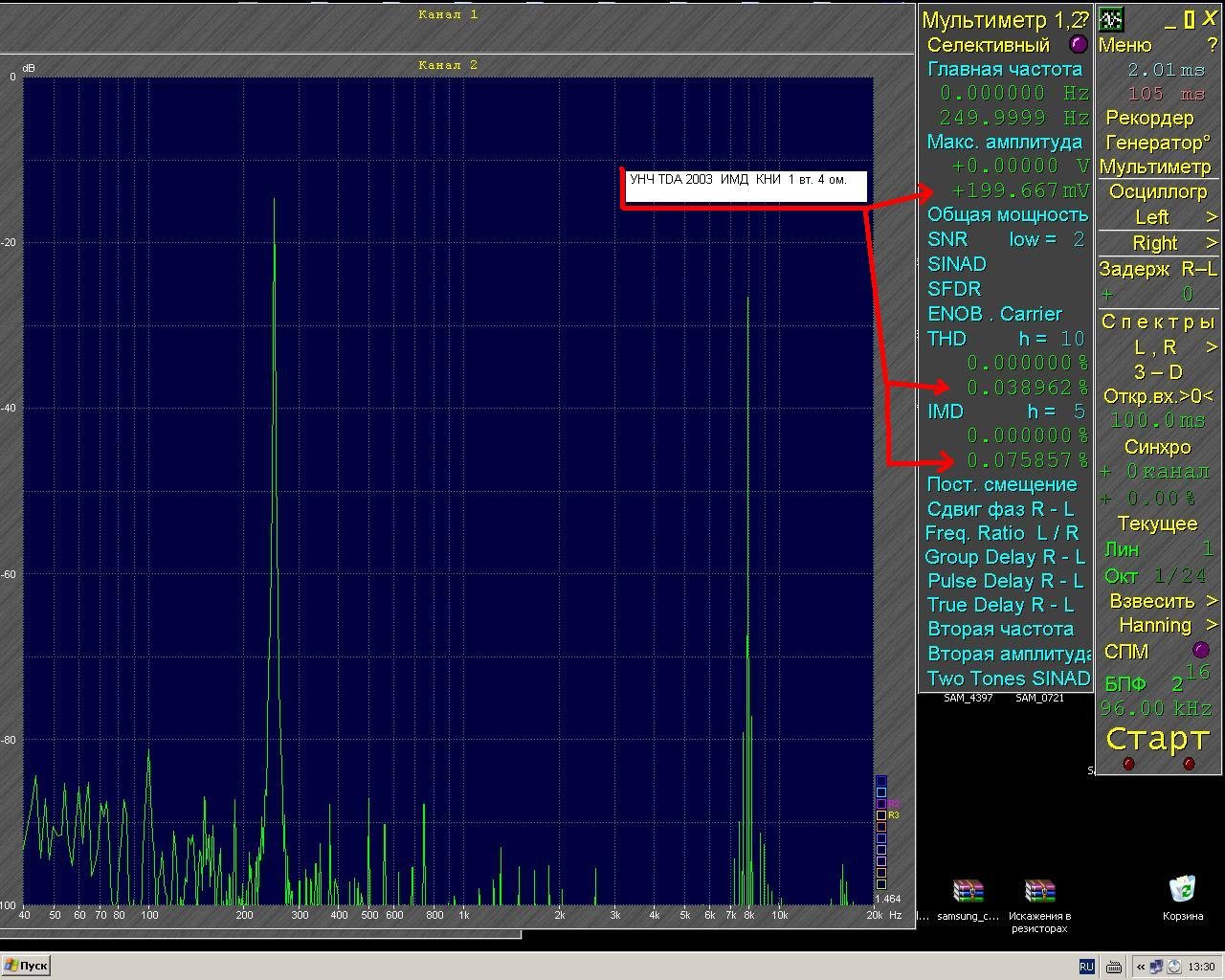1225x980 pixels.
Task: Toggle the Селективный purple indicator
Action: point(1078,44)
